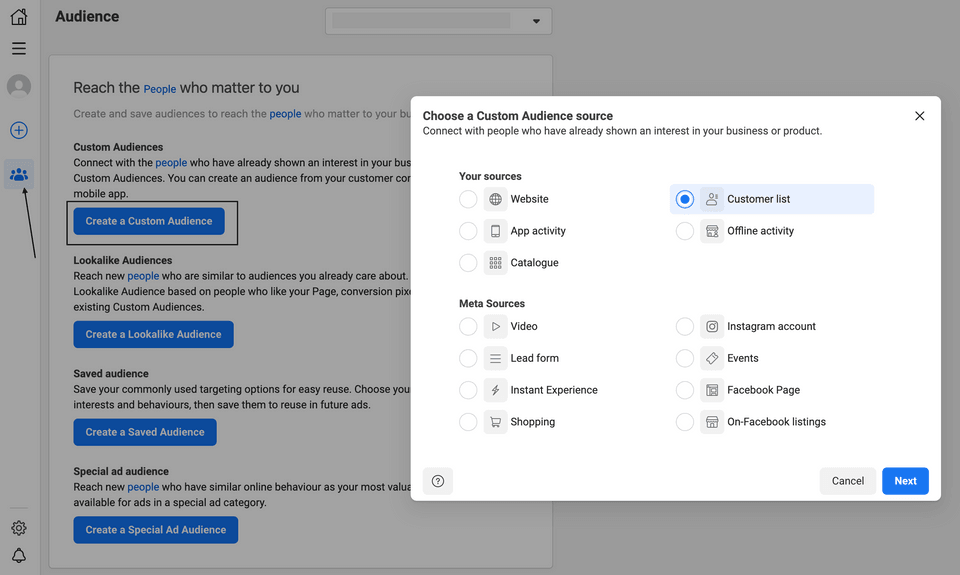Click the help question mark icon
The image size is (960, 575).
(x=438, y=481)
